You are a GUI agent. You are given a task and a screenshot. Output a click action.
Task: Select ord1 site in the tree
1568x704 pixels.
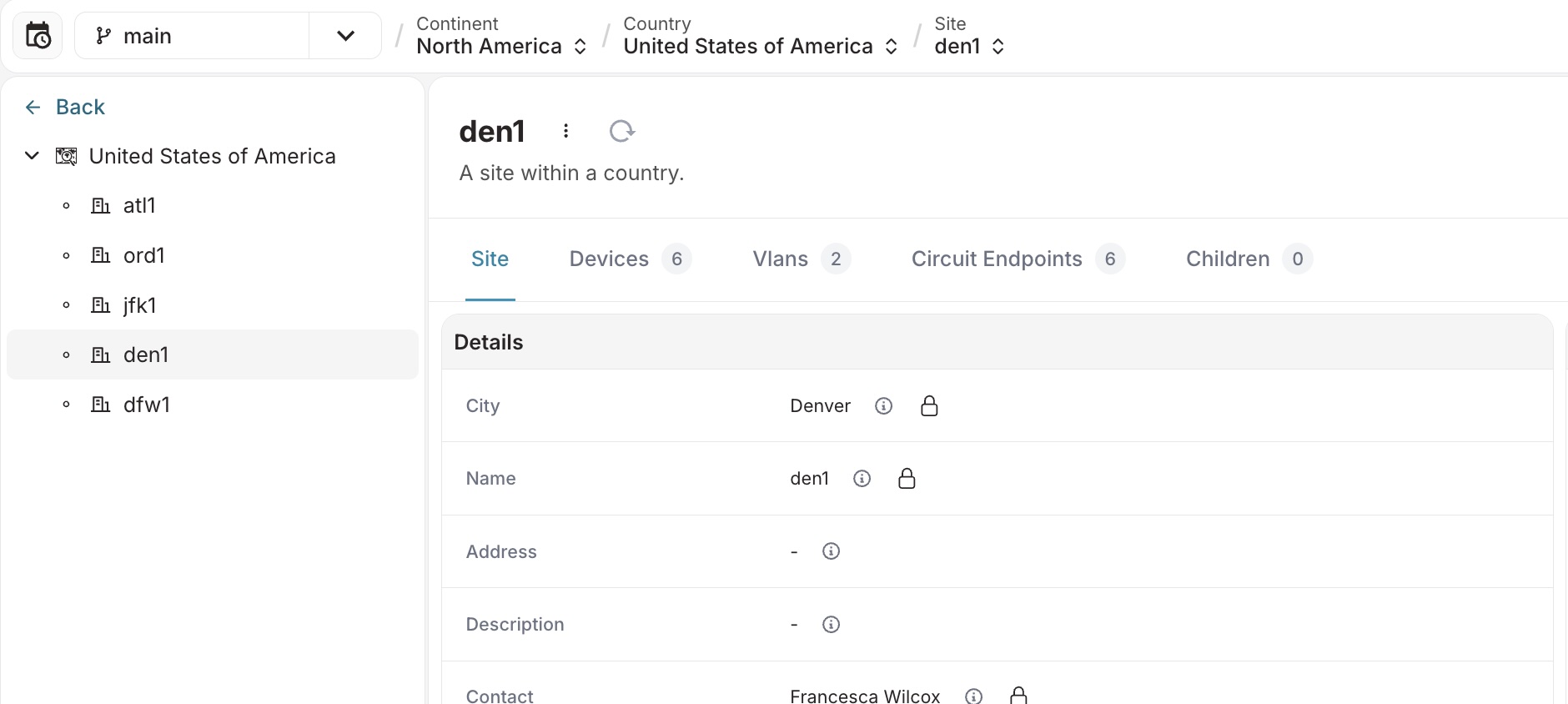[x=143, y=255]
